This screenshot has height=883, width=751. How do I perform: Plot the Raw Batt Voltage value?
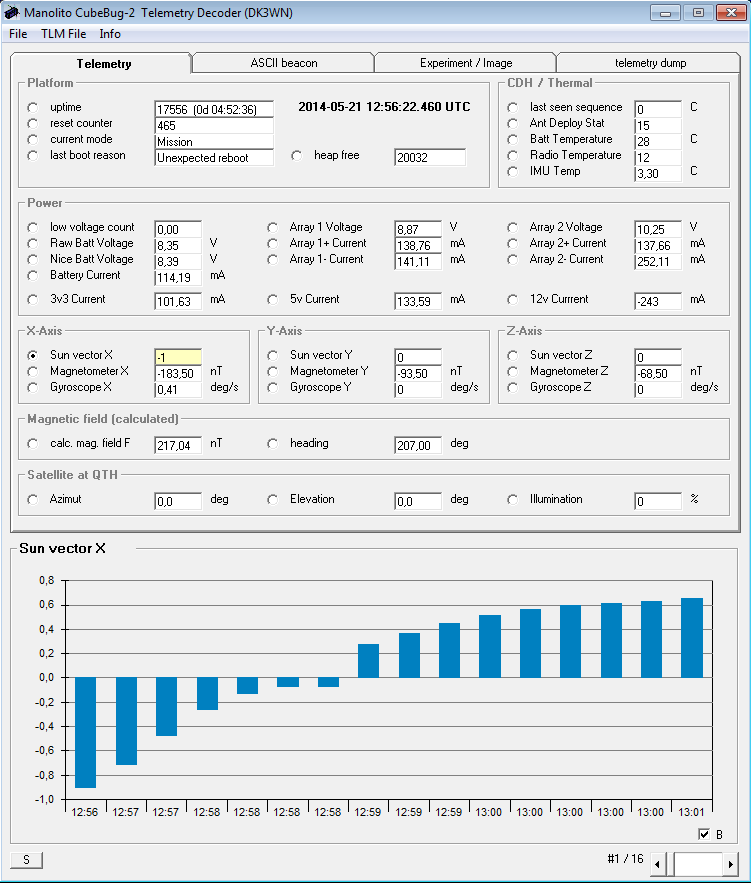pos(33,243)
